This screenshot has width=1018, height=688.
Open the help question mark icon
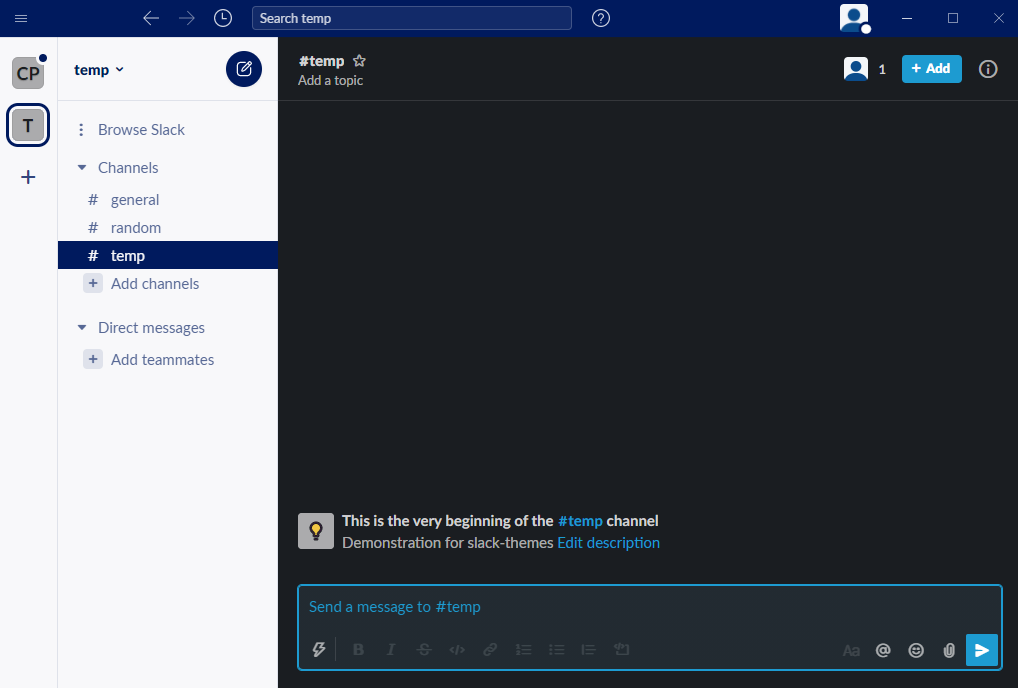601,18
